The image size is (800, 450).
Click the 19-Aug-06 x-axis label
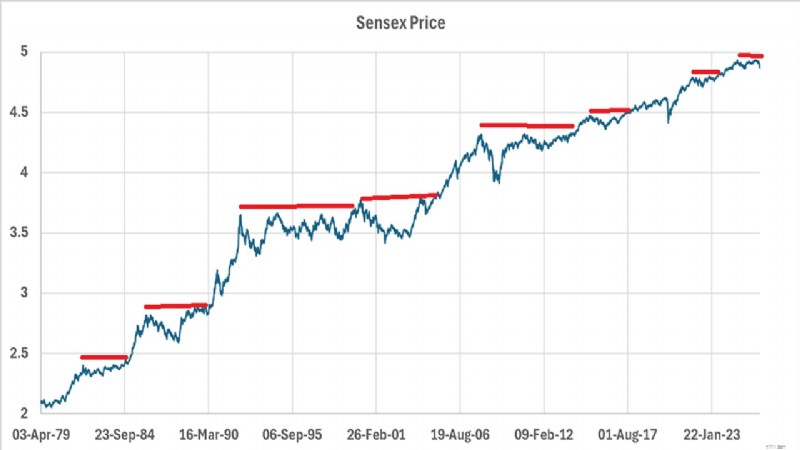[x=460, y=435]
